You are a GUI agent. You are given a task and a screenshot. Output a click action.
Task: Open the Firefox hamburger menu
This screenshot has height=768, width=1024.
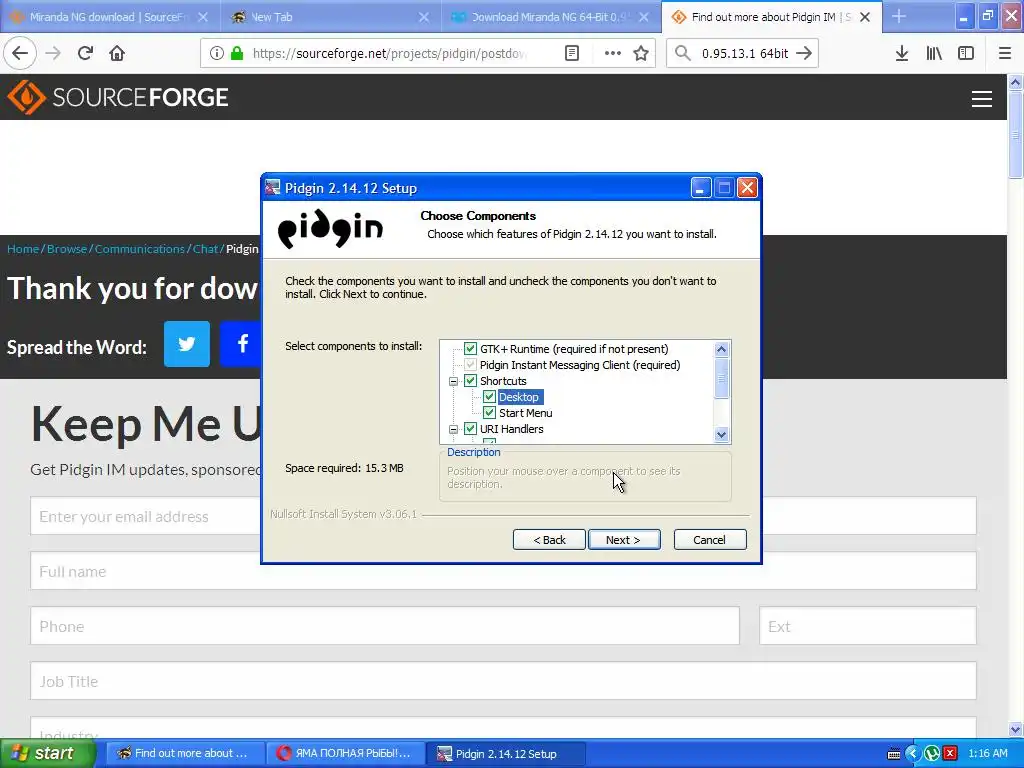click(x=1004, y=53)
